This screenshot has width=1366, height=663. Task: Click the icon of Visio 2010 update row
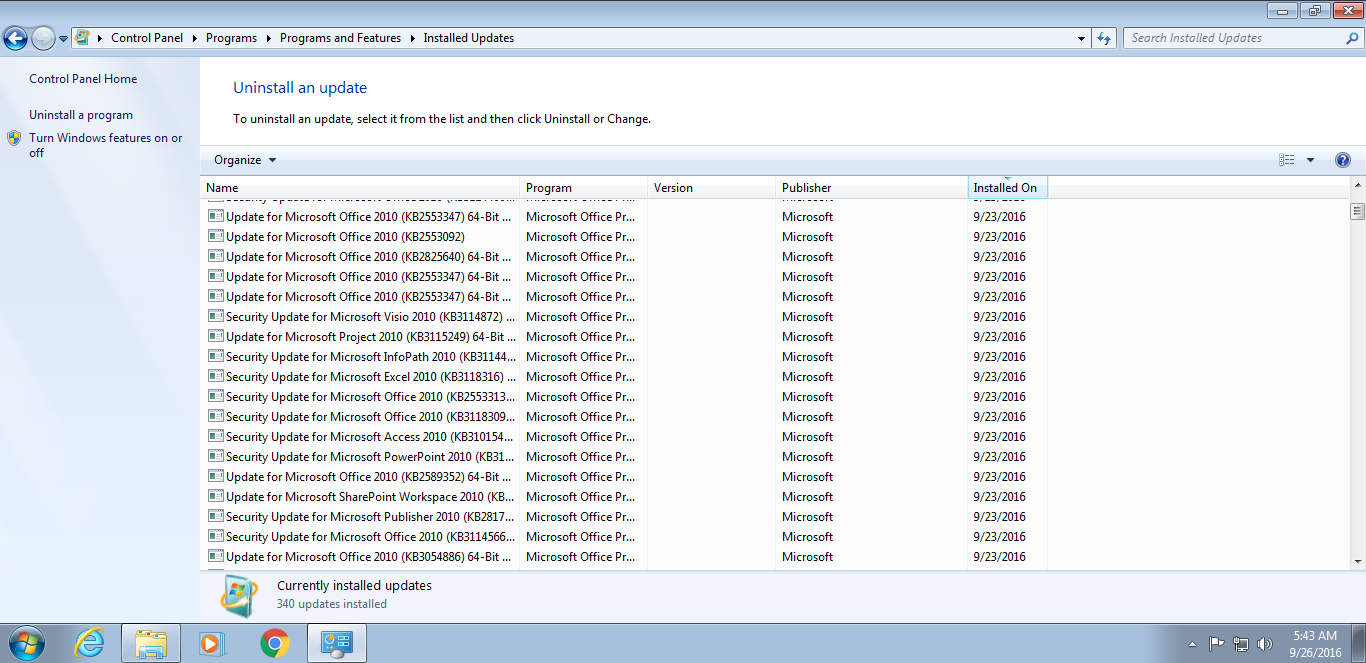(x=215, y=316)
